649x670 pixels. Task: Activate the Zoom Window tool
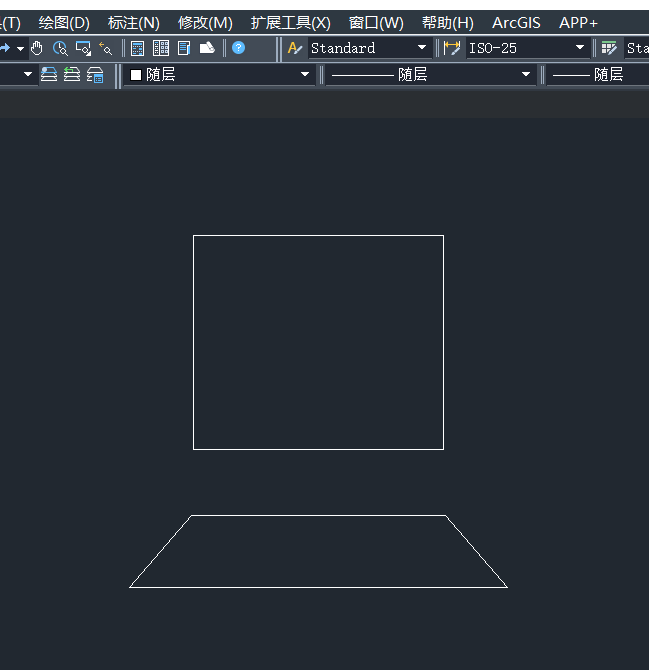[x=83, y=48]
